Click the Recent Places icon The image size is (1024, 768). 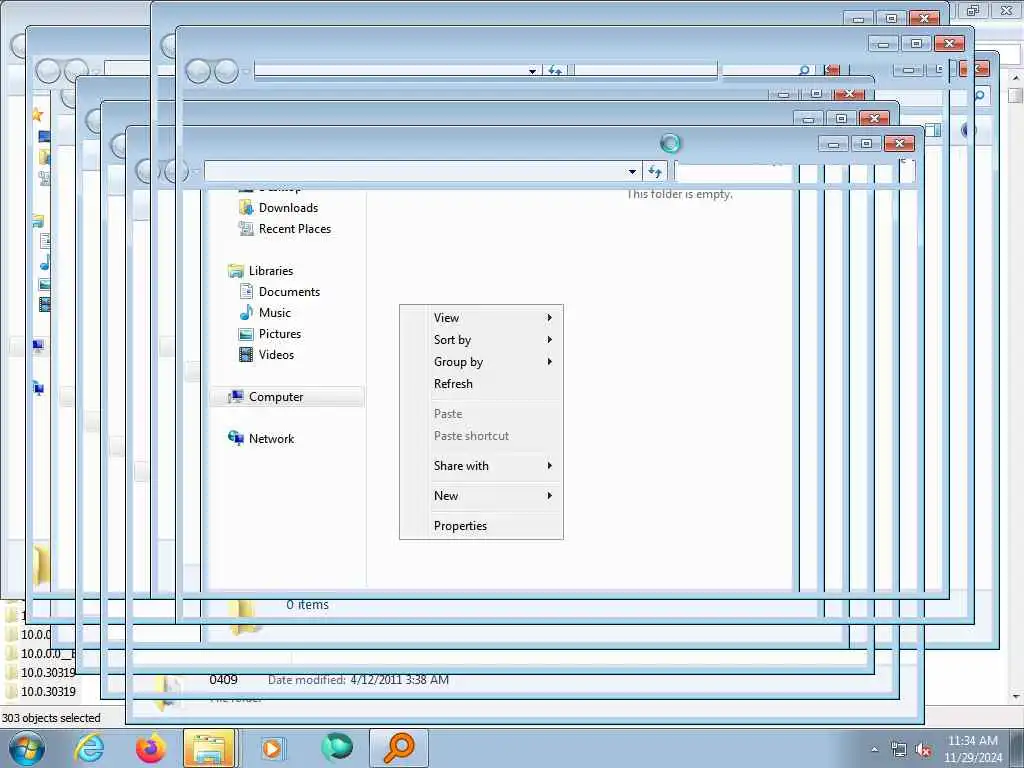click(246, 229)
